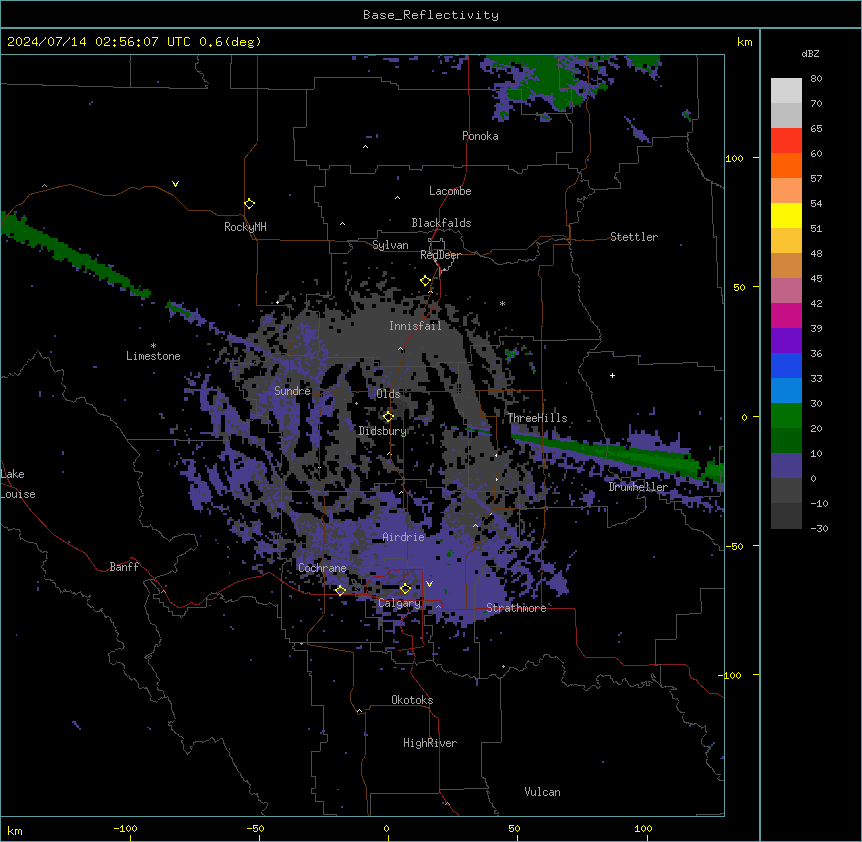The width and height of the screenshot is (862, 842).
Task: Click the Airdrie city label
Action: [x=403, y=537]
